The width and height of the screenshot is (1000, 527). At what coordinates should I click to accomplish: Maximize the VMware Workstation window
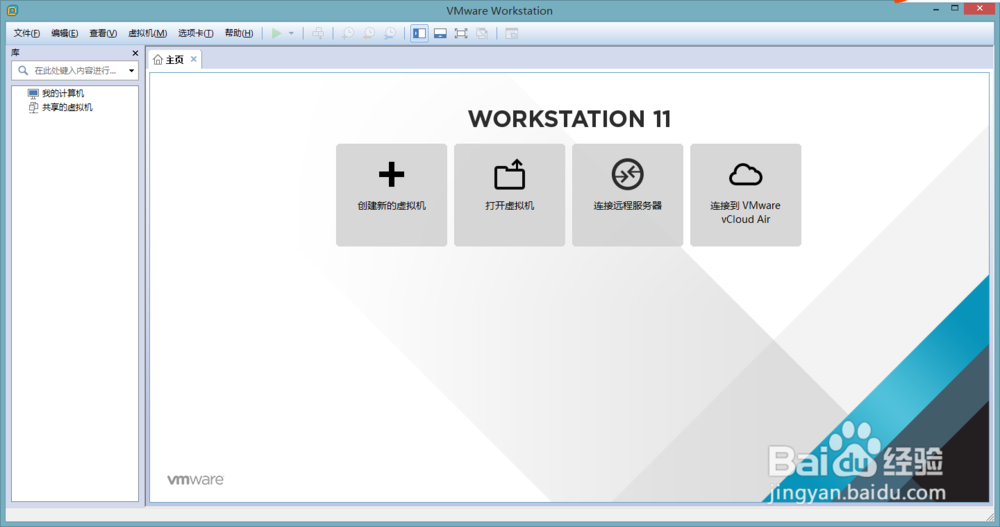tap(955, 8)
